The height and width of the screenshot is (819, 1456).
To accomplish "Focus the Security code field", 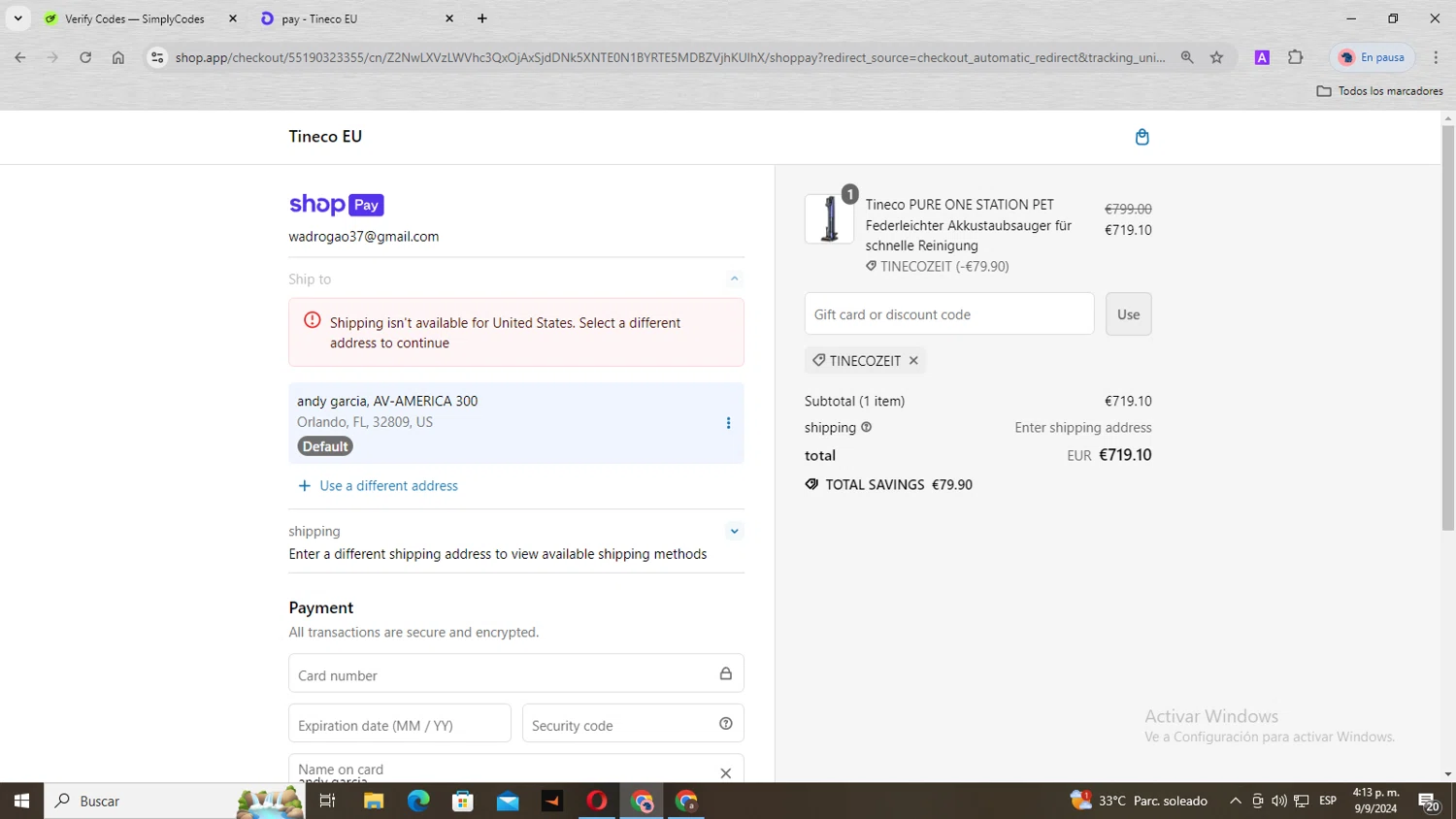I will coord(633,724).
